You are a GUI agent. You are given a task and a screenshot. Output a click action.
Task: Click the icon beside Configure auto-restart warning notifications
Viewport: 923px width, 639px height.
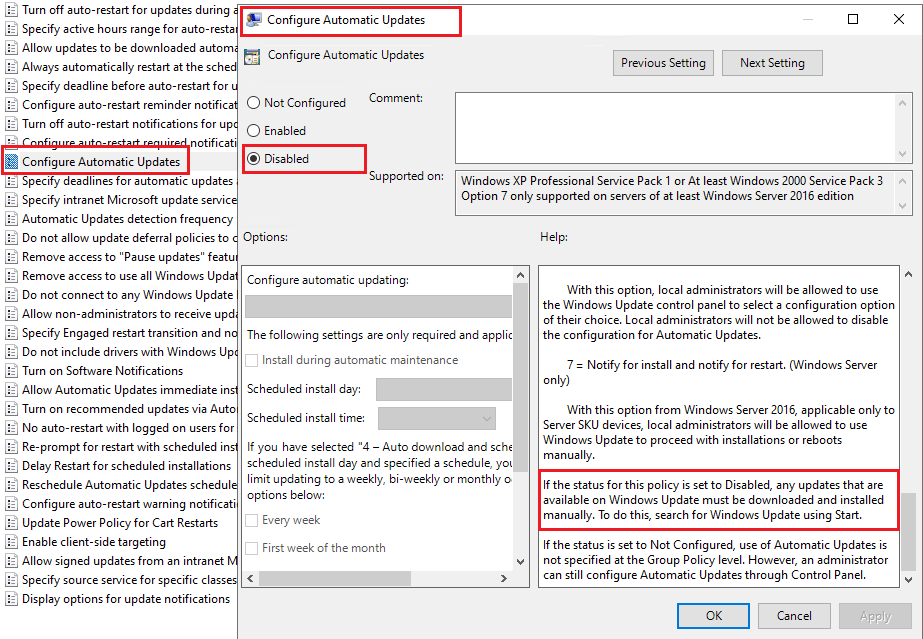[11, 504]
